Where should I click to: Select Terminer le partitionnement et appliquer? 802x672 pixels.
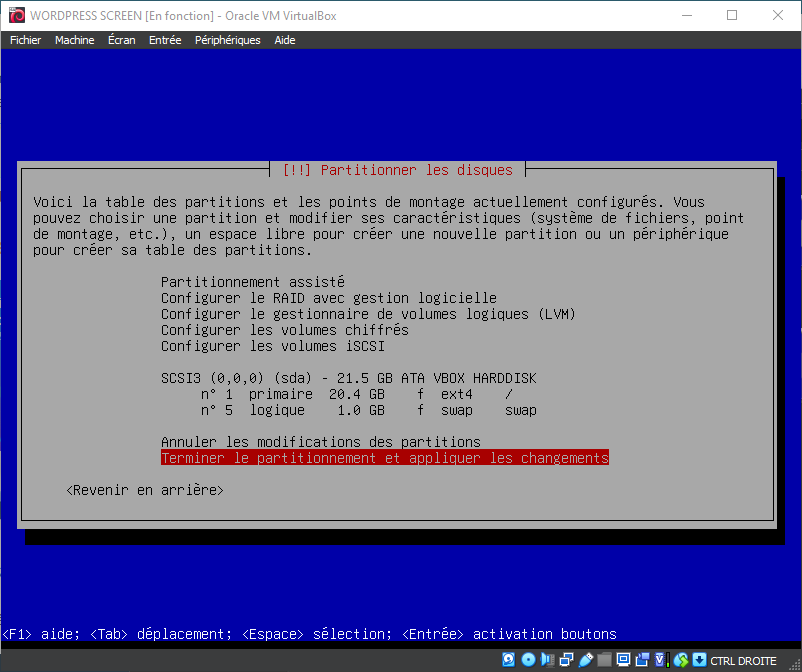pyautogui.click(x=384, y=458)
